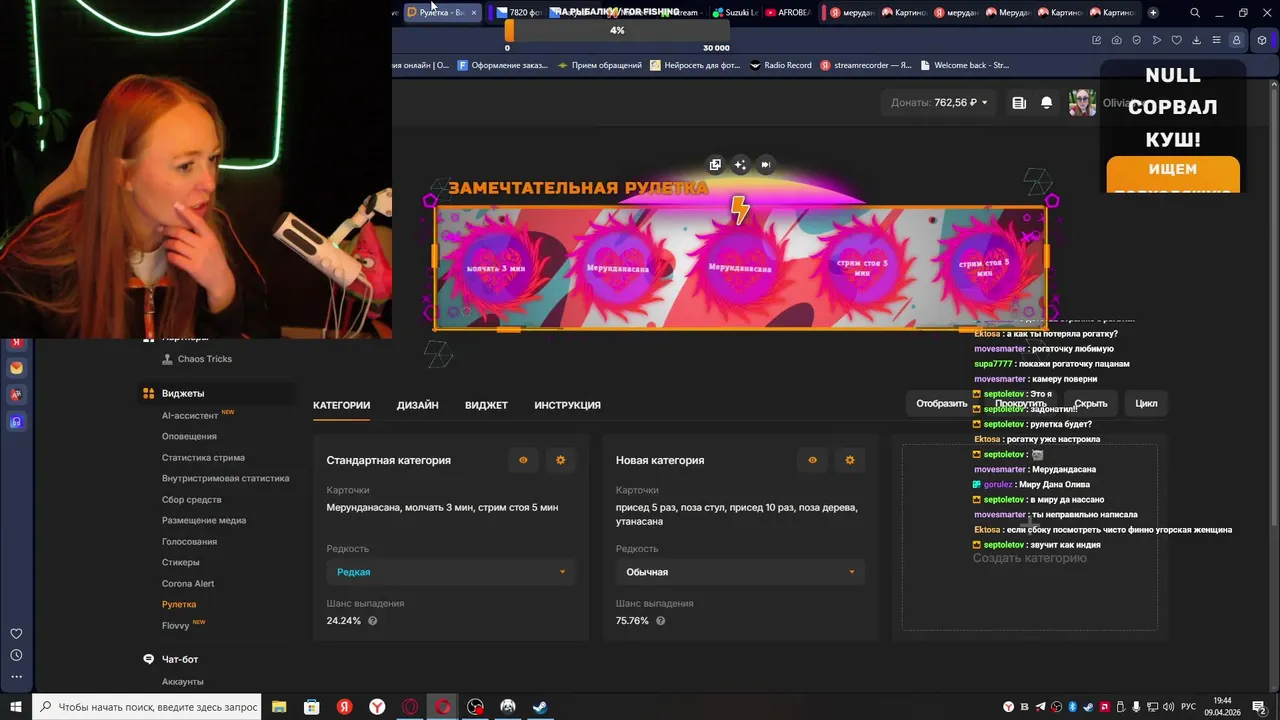This screenshot has width=1280, height=720.
Task: Open Стикеры in sidebar
Action: click(x=180, y=562)
